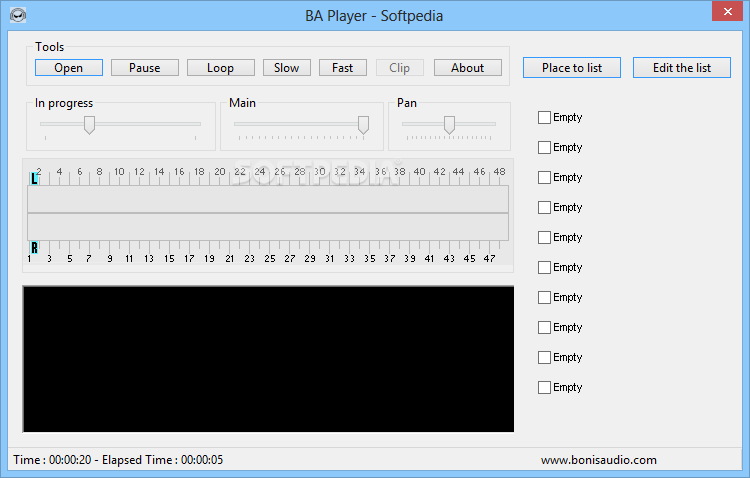Close the BA Player window

pos(728,11)
